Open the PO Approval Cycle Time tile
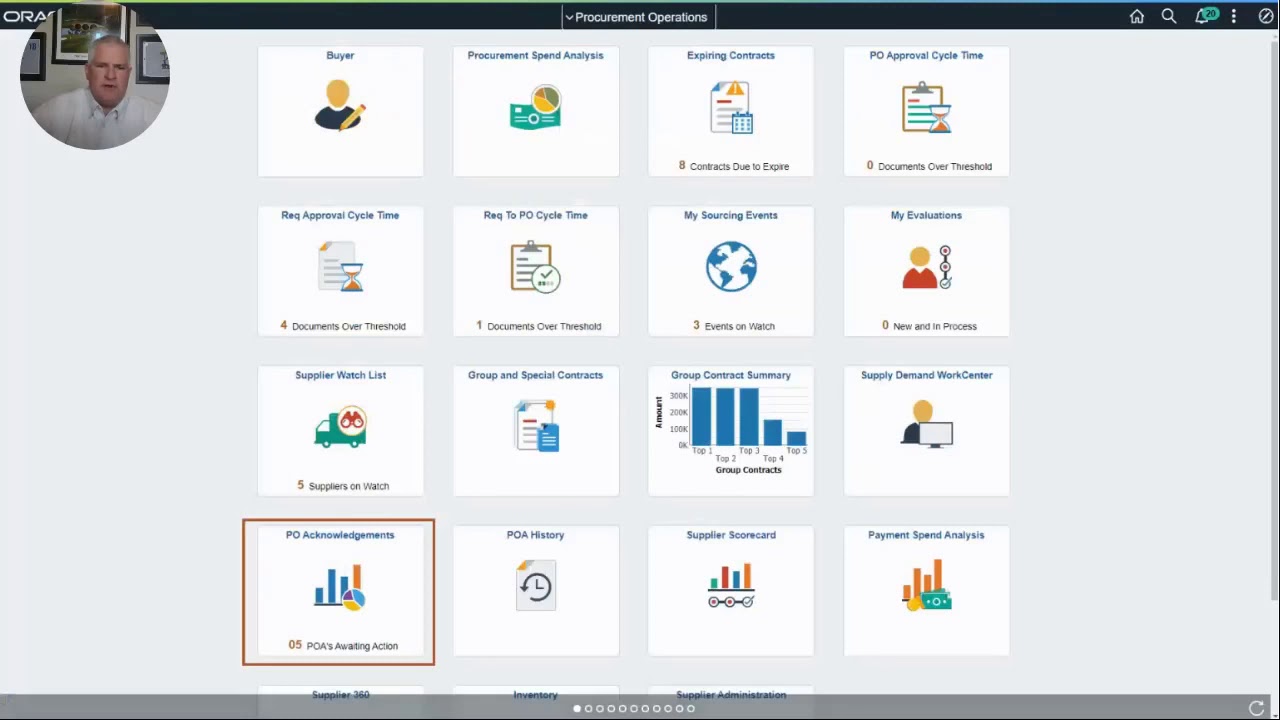This screenshot has height=720, width=1280. point(926,111)
